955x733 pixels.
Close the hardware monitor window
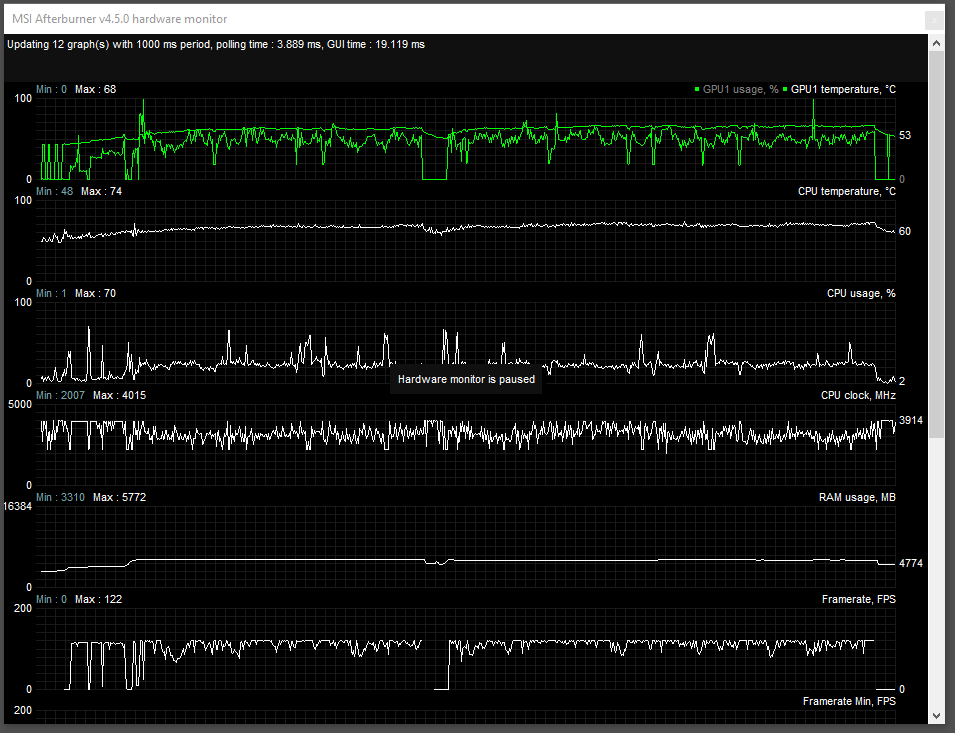pos(934,20)
